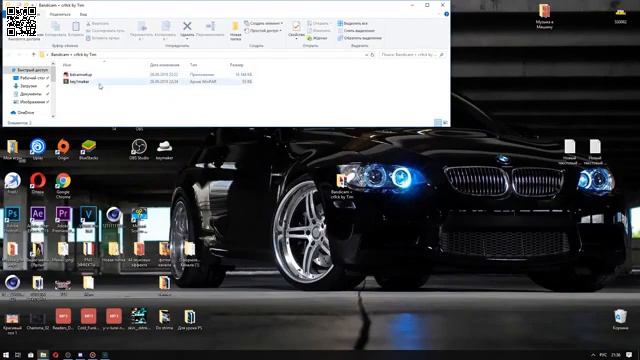Viewport: 640px width, 360px height.
Task: Click the Up one level arrow
Action: coord(33,54)
